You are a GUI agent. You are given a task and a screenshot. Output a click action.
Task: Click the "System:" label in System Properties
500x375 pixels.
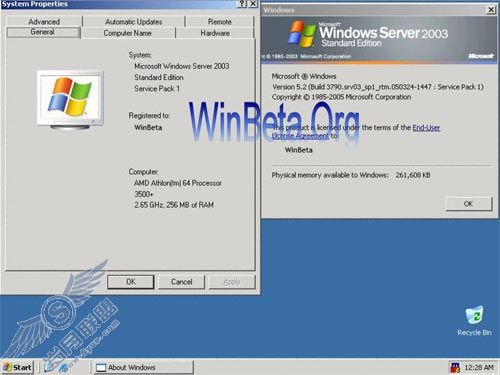[140, 55]
